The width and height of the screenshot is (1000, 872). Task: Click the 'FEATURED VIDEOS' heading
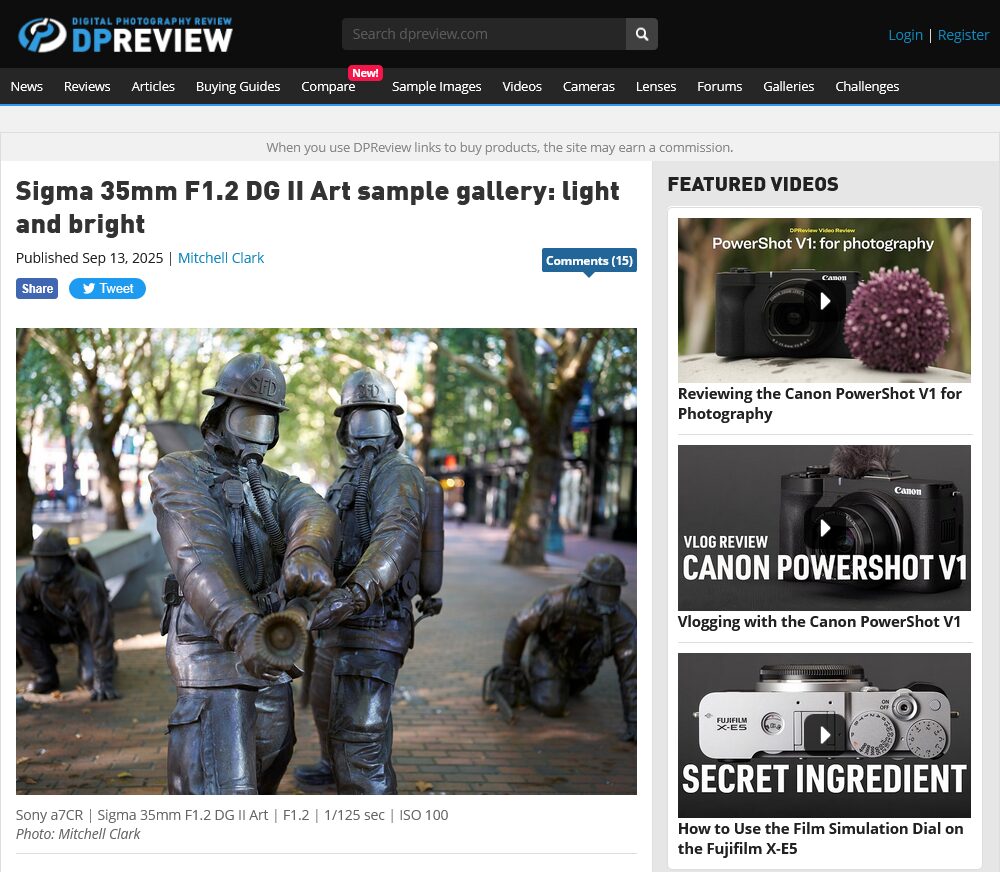753,184
